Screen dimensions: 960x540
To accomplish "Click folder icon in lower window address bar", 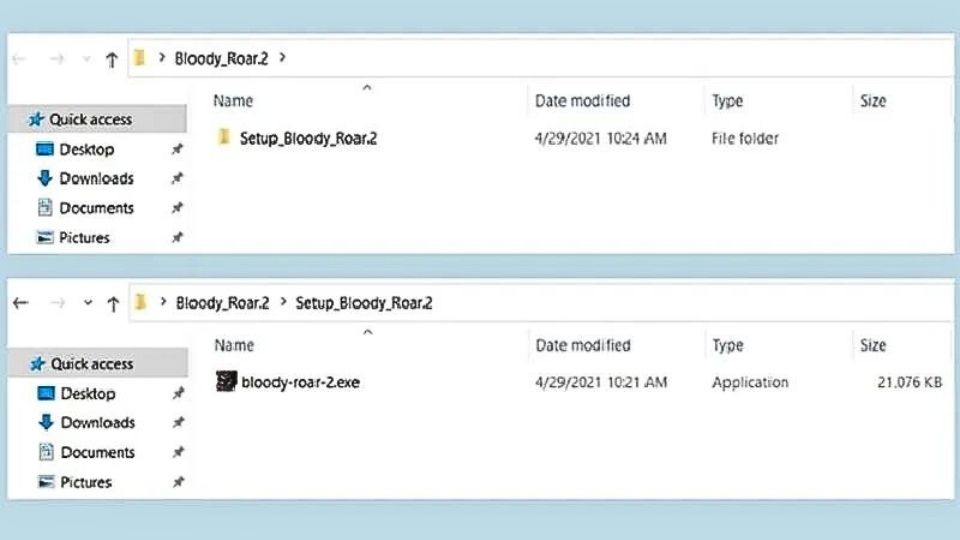I will click(141, 302).
